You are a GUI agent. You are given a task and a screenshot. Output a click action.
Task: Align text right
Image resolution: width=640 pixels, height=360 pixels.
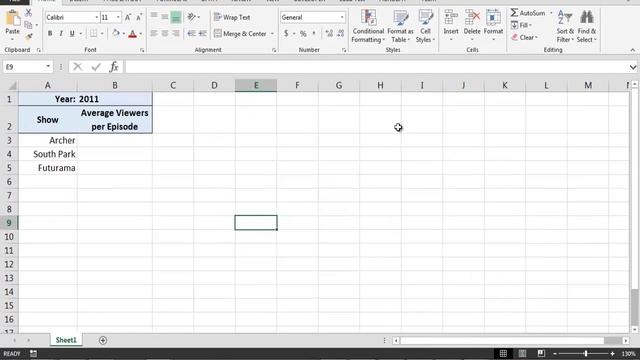(x=176, y=33)
